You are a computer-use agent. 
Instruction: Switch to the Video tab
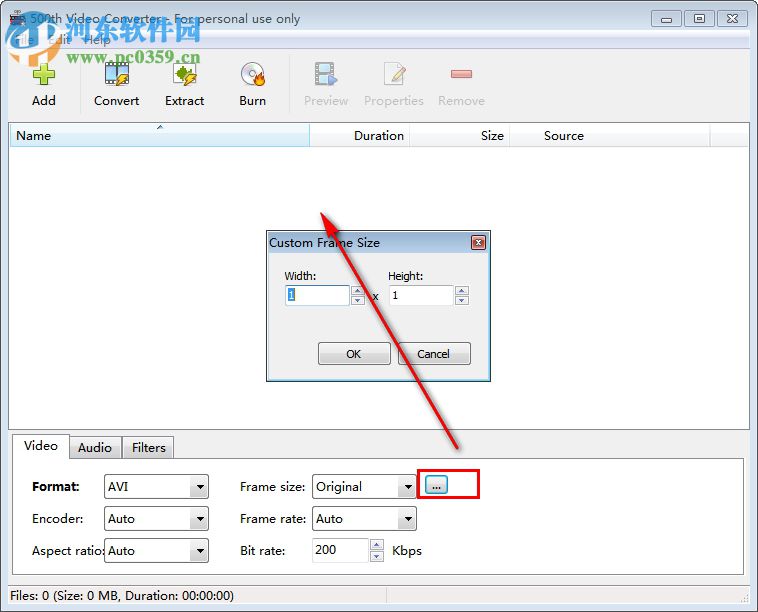(41, 446)
